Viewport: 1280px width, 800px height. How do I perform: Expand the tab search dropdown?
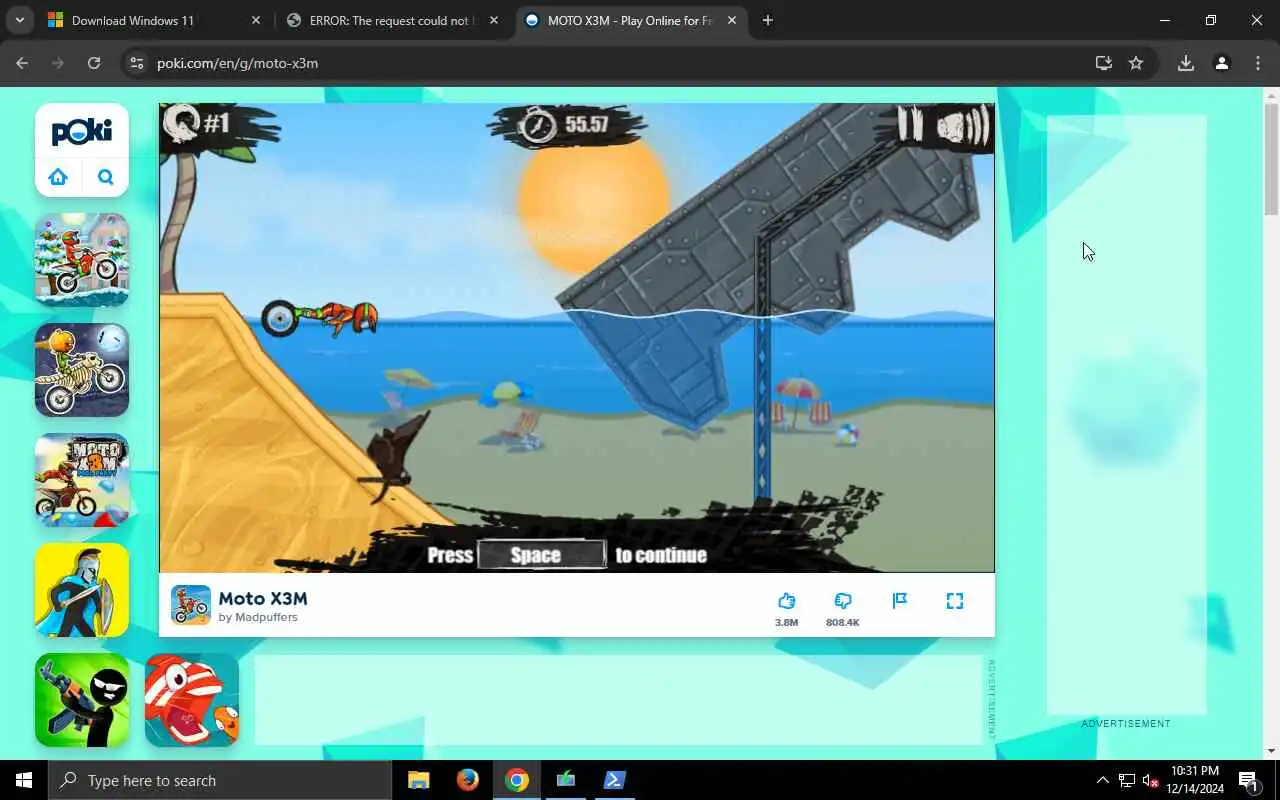[19, 20]
